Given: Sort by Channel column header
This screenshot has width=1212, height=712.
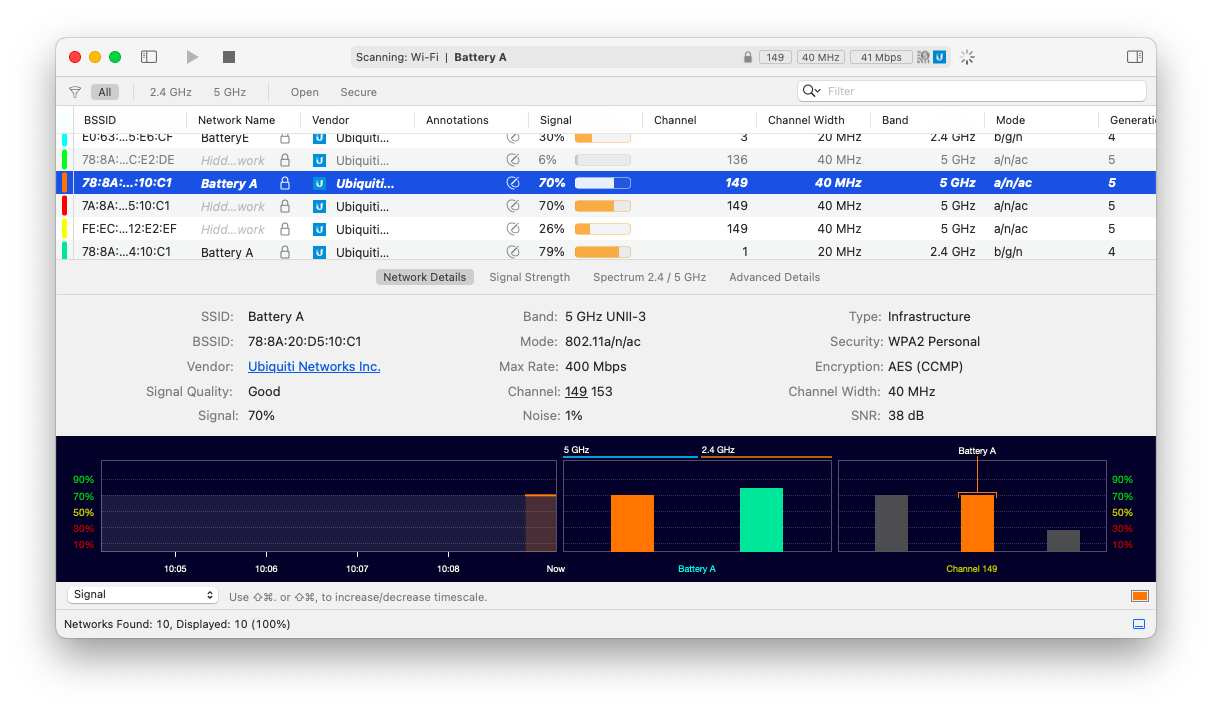Looking at the screenshot, I should pos(675,120).
